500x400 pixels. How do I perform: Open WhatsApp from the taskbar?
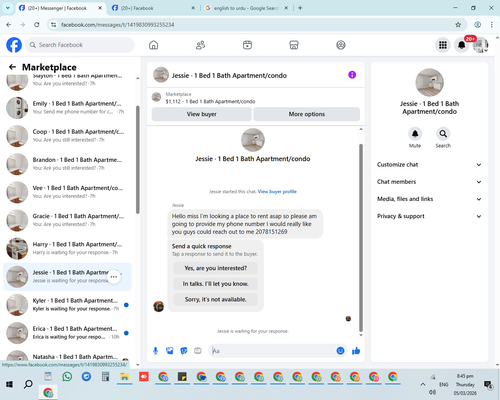click(x=67, y=377)
